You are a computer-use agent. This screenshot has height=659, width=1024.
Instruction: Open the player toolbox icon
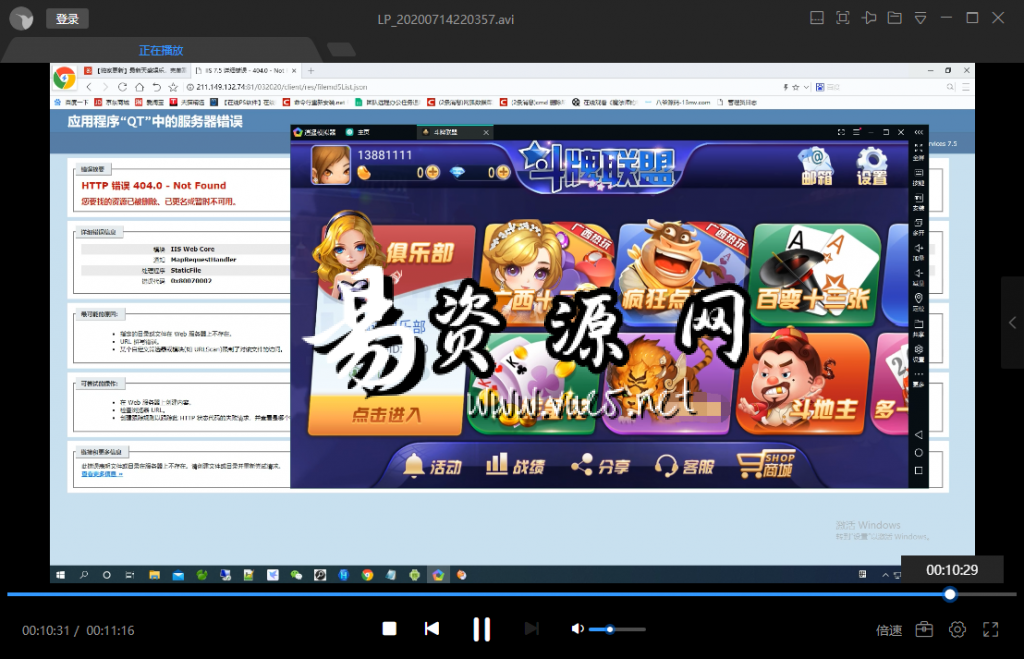pyautogui.click(x=924, y=630)
